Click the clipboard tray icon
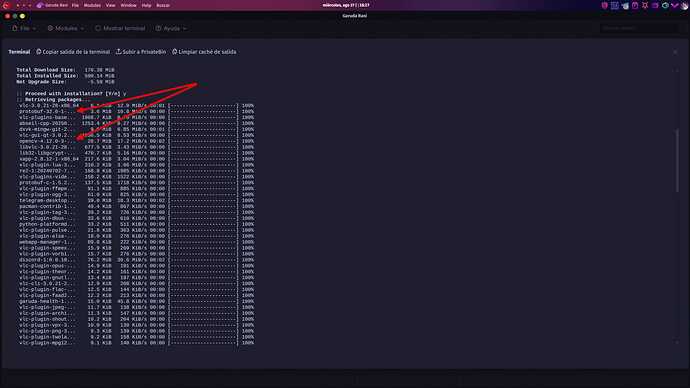This screenshot has height=388, width=690. click(635, 5)
